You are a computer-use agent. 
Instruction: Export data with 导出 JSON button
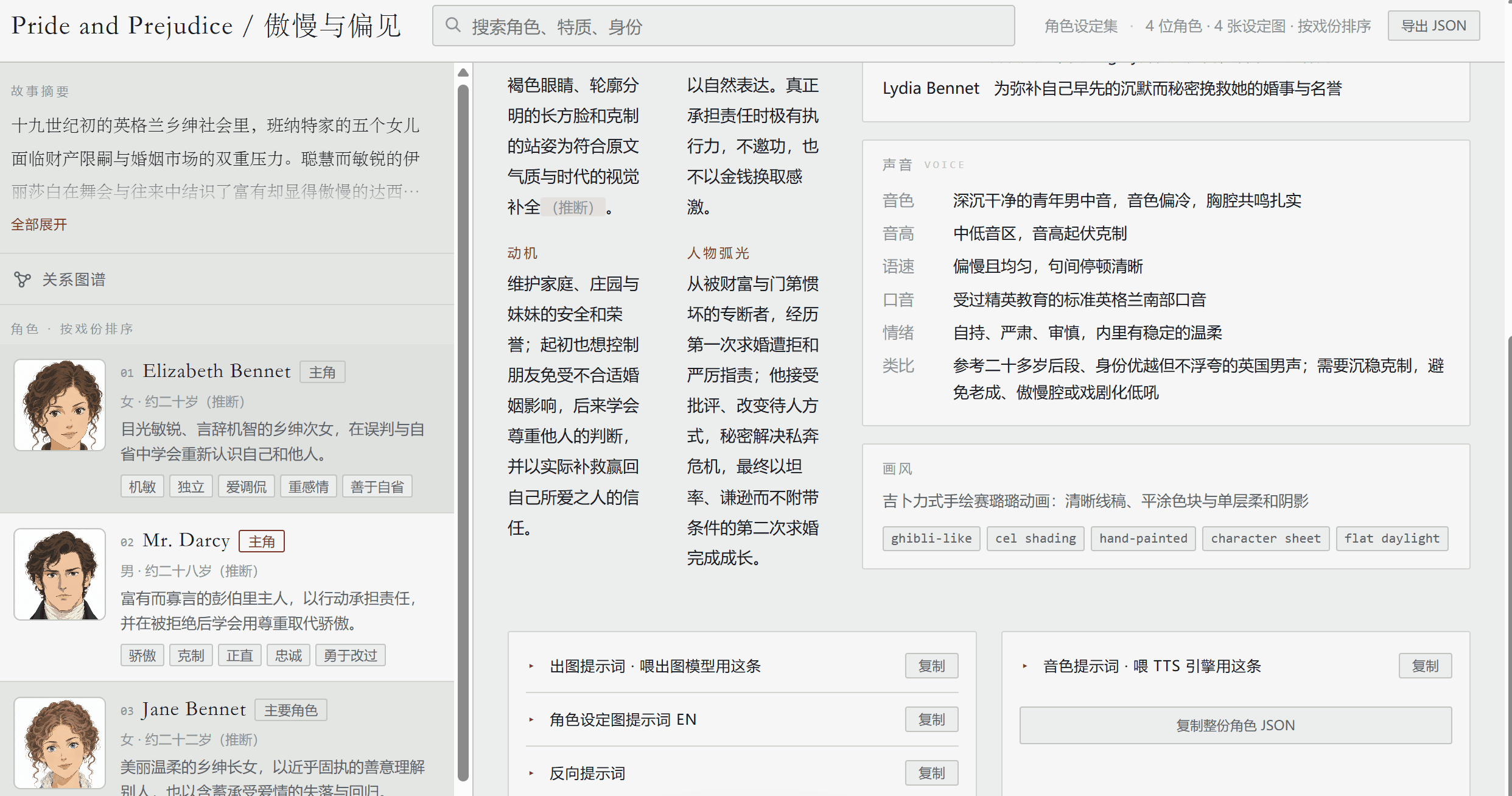coord(1433,26)
